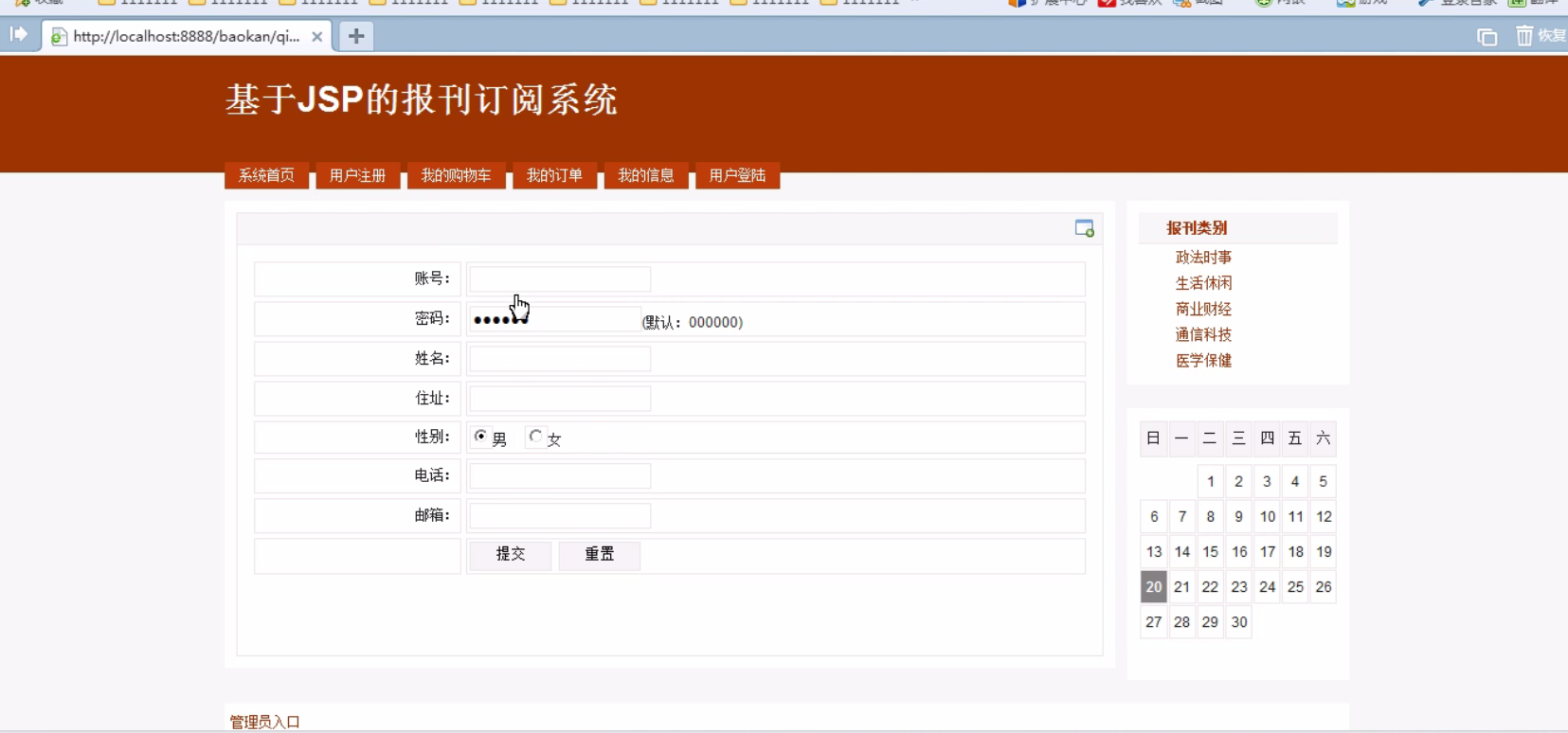
Task: Reset the form with 重置 button
Action: [599, 555]
